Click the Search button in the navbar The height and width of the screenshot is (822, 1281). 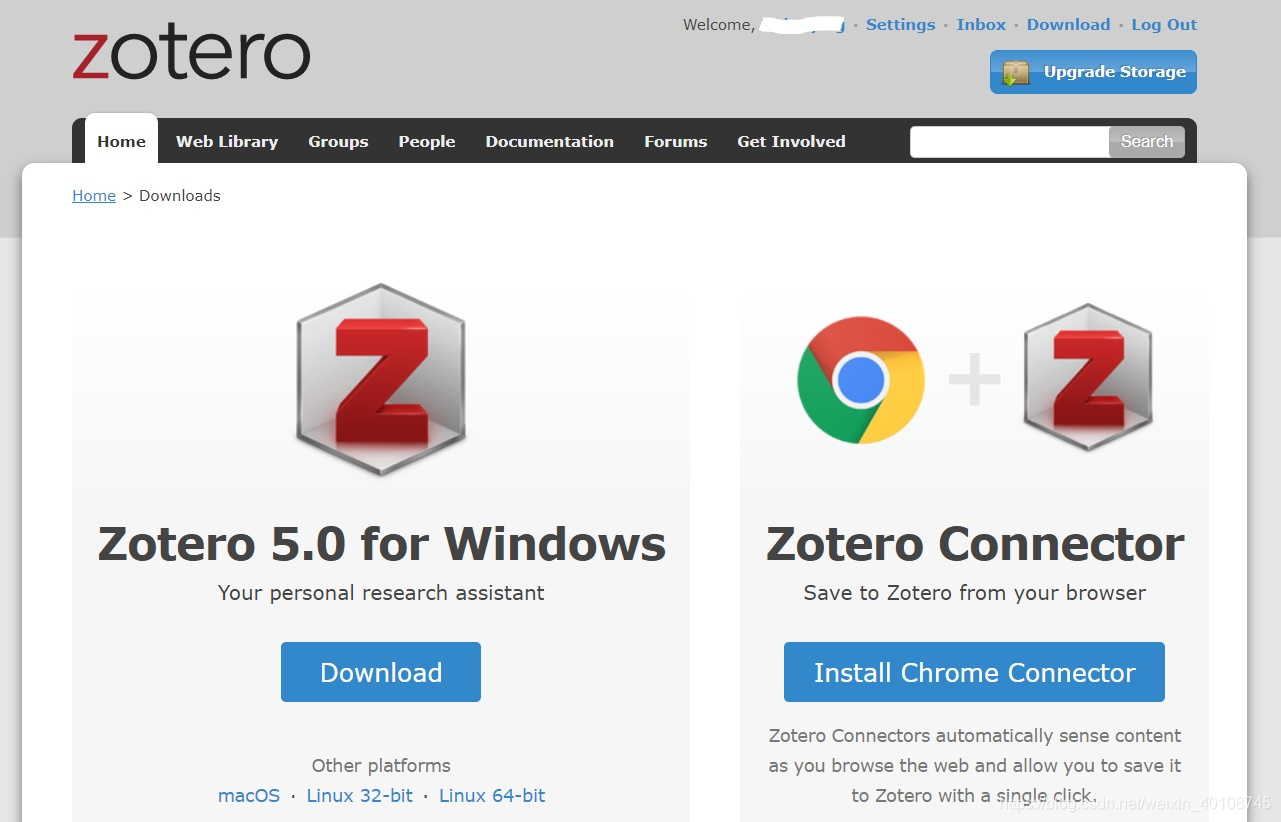coord(1147,142)
